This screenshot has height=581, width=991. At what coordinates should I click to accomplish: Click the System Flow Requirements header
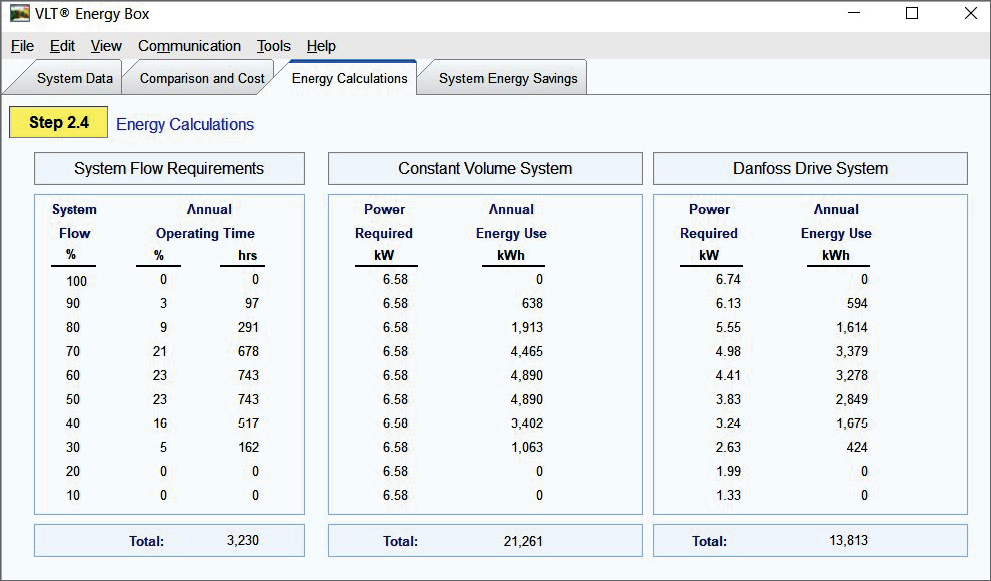[x=169, y=169]
